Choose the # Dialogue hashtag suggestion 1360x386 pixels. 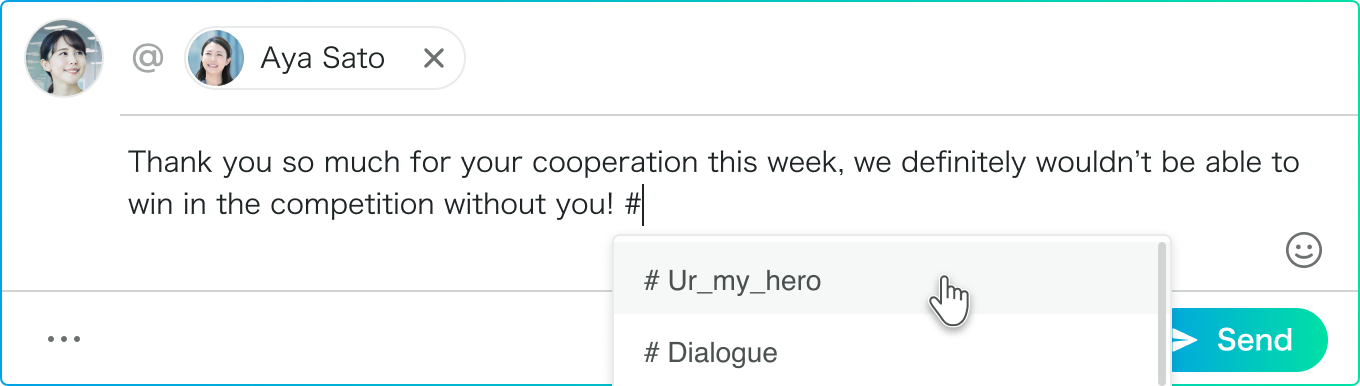tap(886, 352)
